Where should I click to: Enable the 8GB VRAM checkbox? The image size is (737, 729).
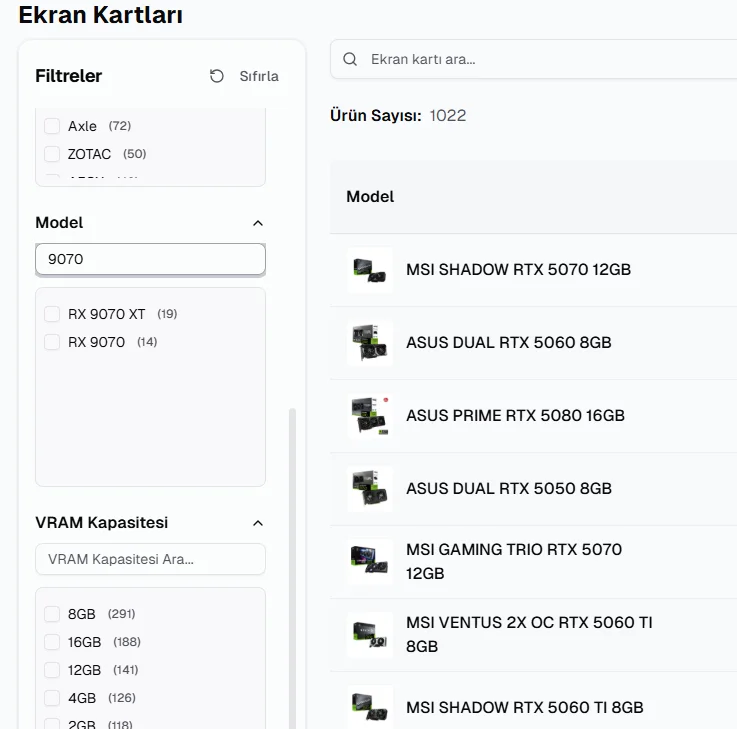click(x=52, y=614)
